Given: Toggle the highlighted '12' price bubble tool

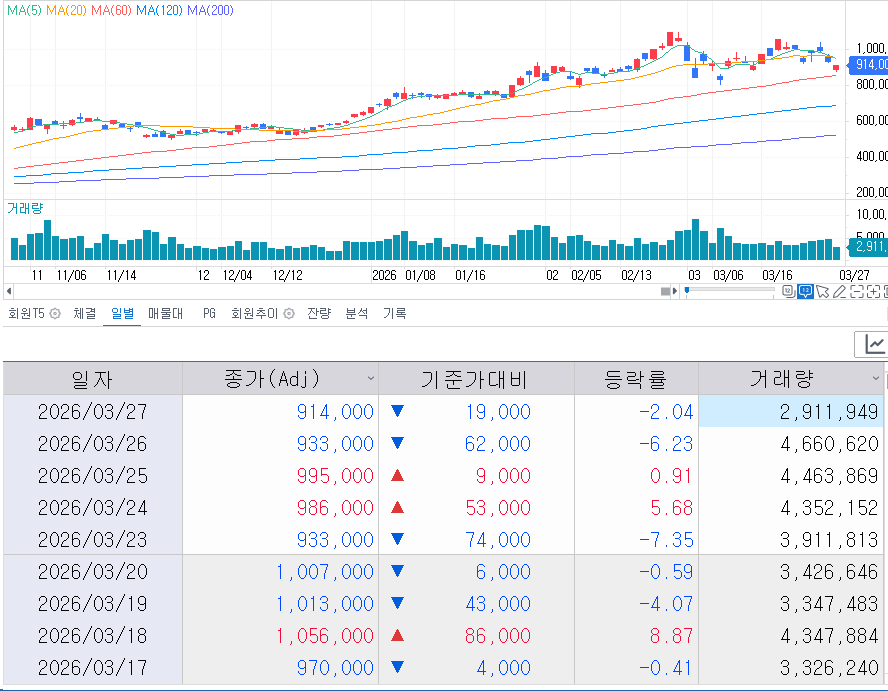Looking at the screenshot, I should tap(806, 290).
